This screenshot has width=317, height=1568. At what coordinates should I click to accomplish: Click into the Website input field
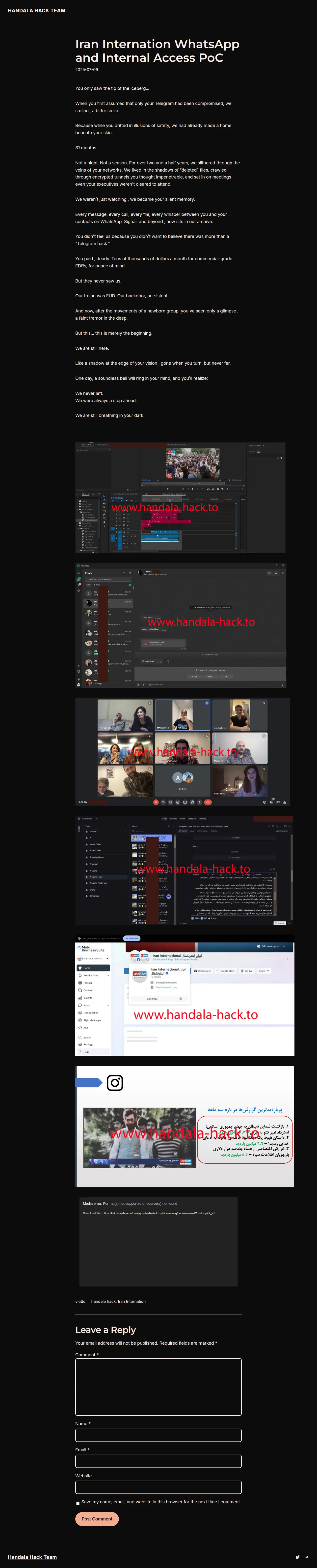tap(158, 1487)
